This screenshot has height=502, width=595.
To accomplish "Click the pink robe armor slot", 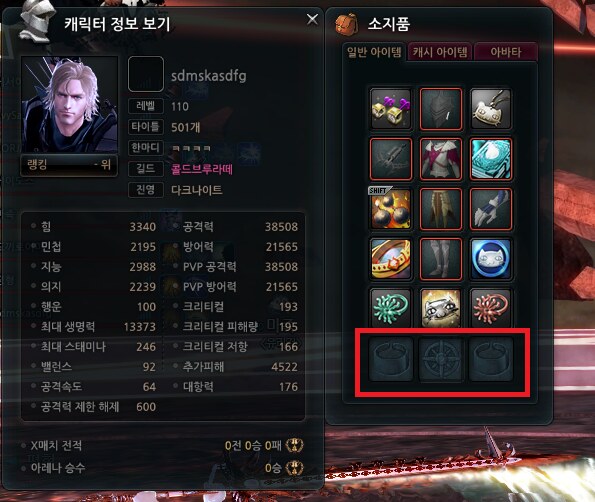I will click(x=441, y=159).
